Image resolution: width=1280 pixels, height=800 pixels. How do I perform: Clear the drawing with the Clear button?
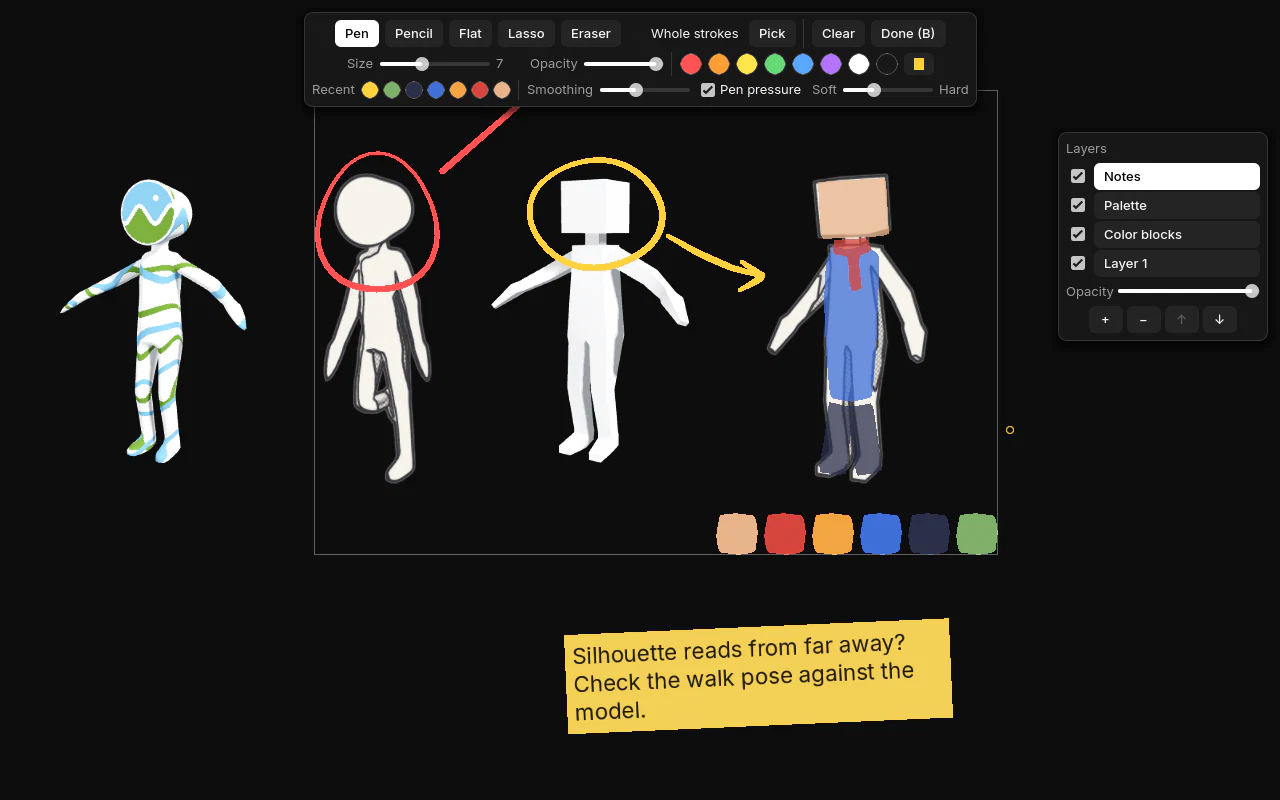[838, 33]
